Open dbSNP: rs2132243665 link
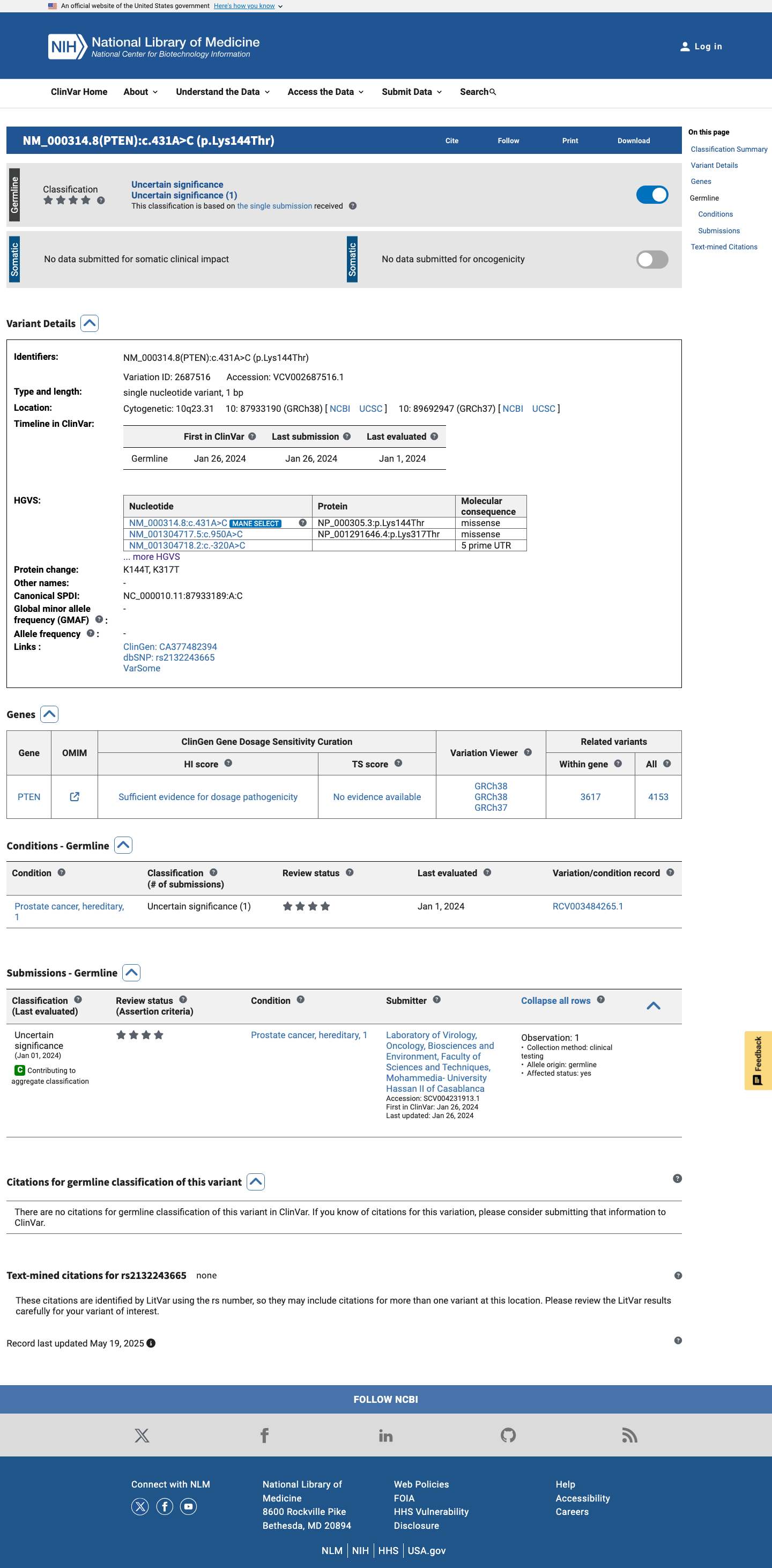 (x=169, y=657)
